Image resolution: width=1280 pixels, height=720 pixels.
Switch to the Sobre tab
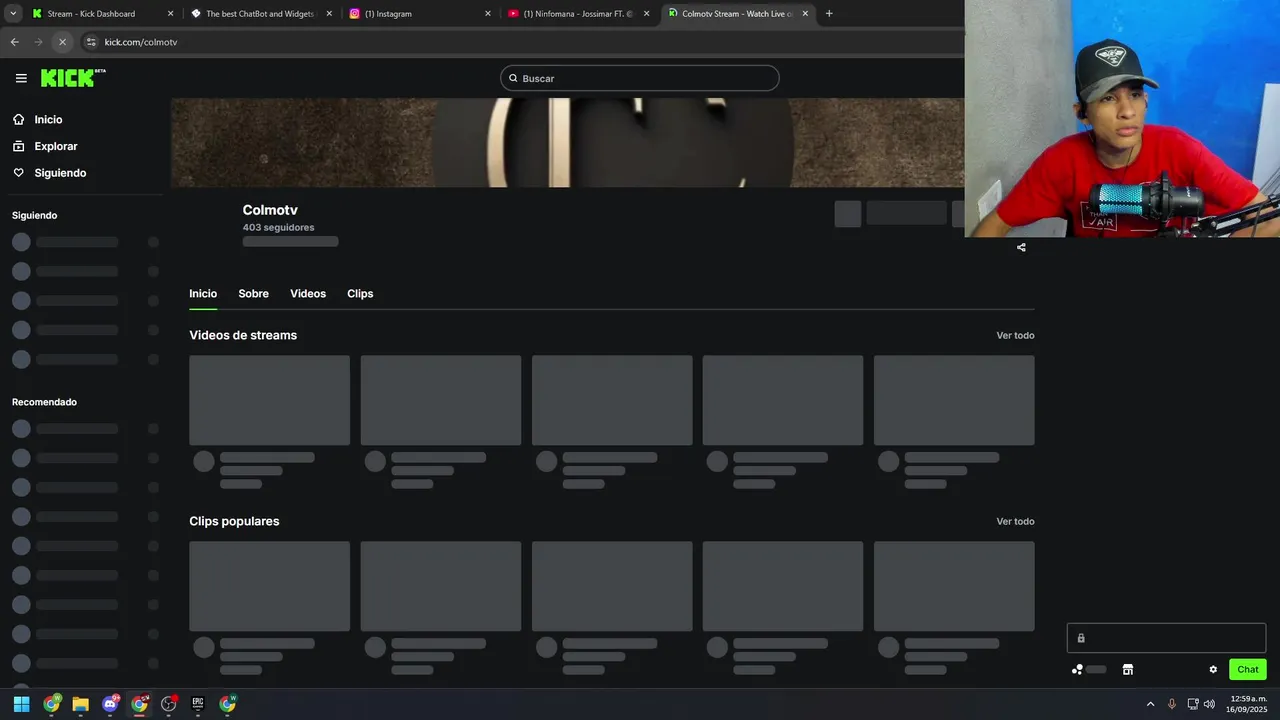pyautogui.click(x=253, y=294)
